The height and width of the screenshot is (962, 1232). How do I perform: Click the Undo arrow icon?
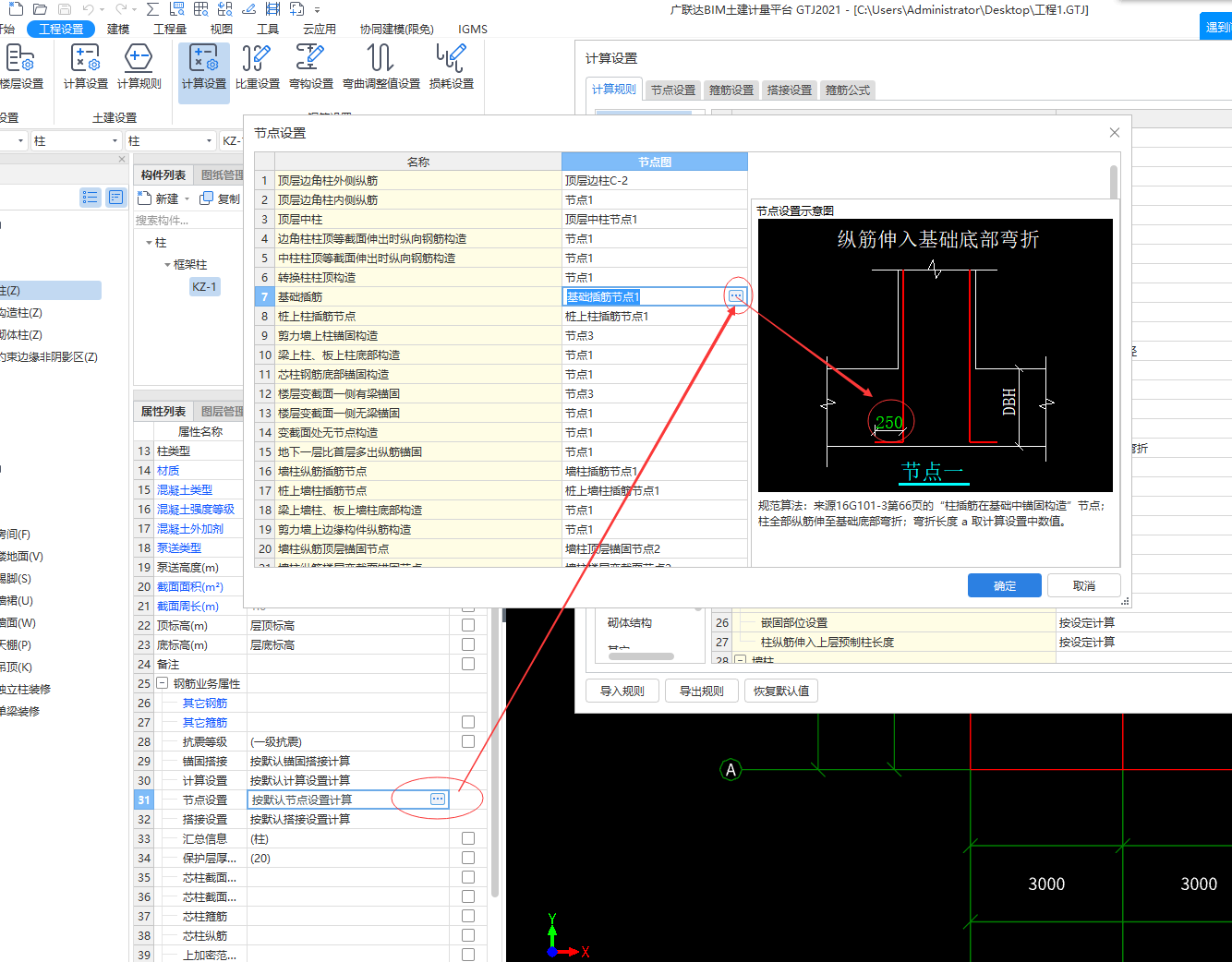pyautogui.click(x=88, y=9)
